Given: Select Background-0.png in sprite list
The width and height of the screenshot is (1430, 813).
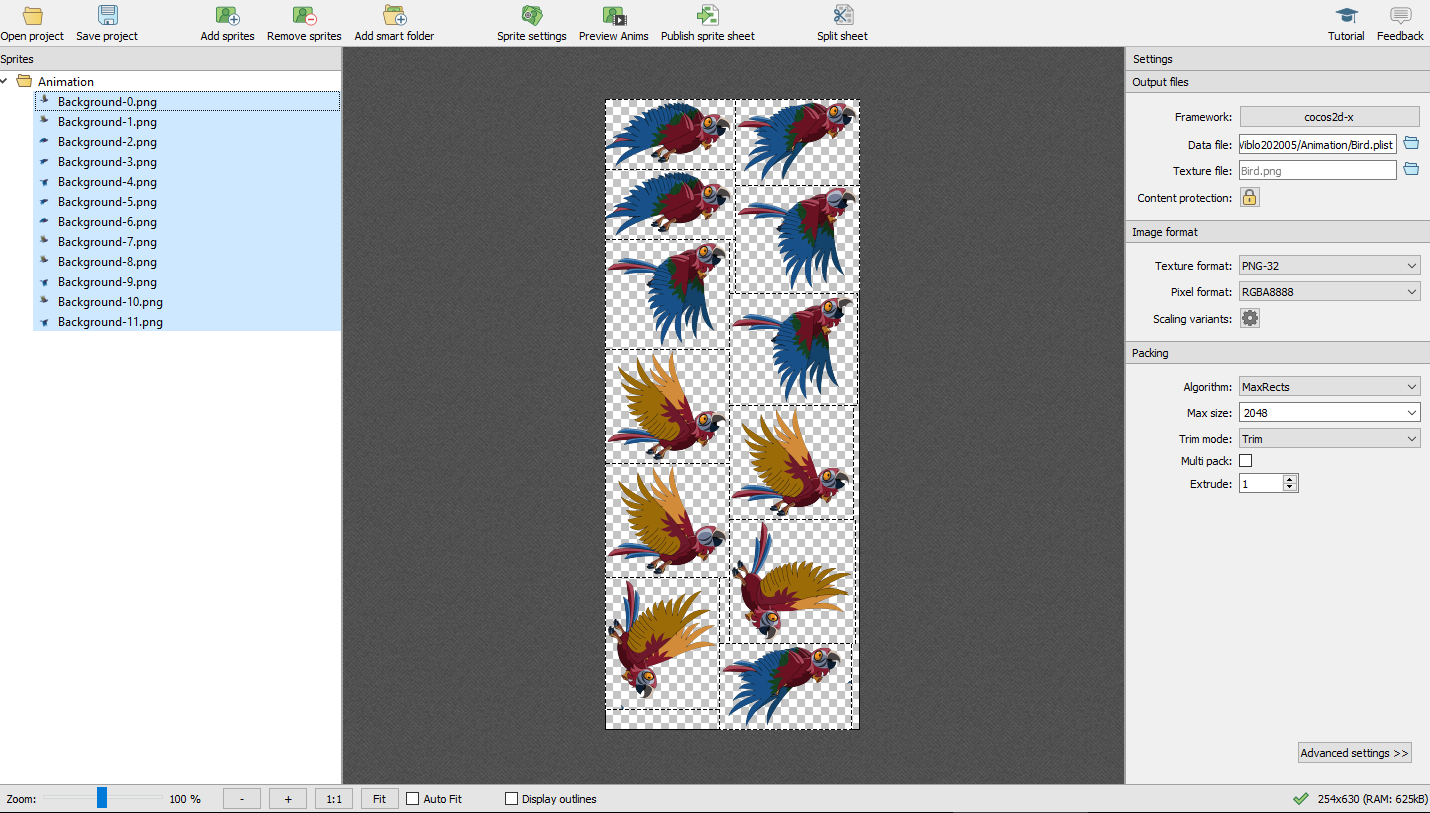Looking at the screenshot, I should coord(187,102).
